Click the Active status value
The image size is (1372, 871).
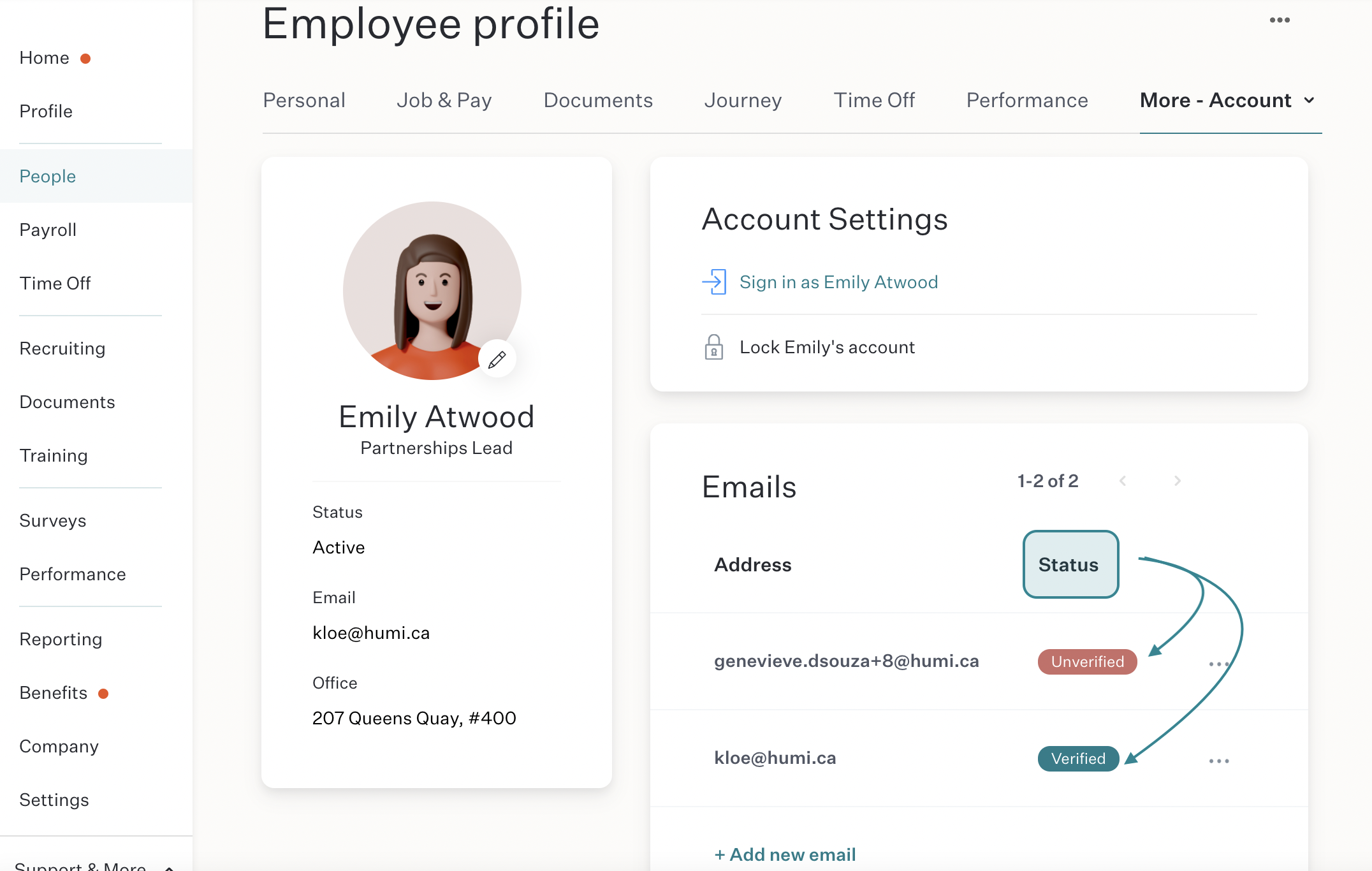(339, 548)
